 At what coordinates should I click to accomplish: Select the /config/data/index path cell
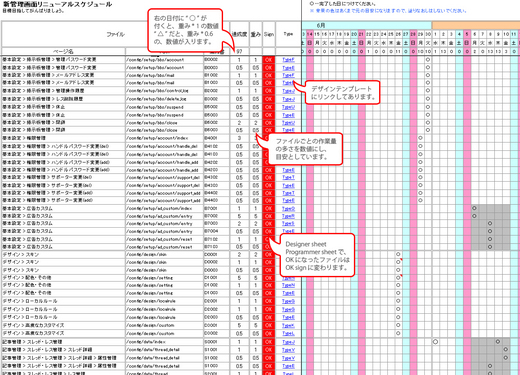coord(164,342)
